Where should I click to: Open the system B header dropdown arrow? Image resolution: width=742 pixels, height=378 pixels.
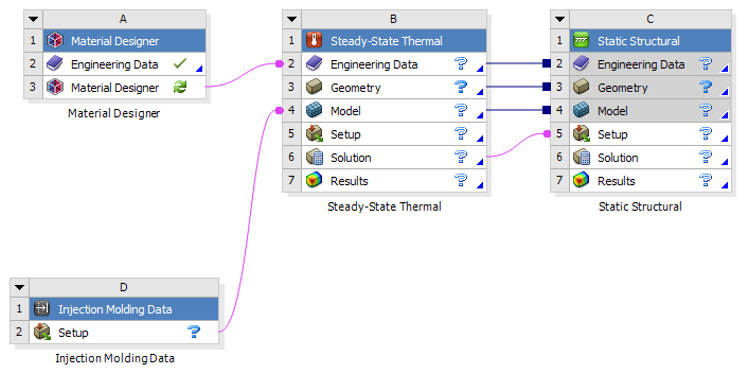292,19
